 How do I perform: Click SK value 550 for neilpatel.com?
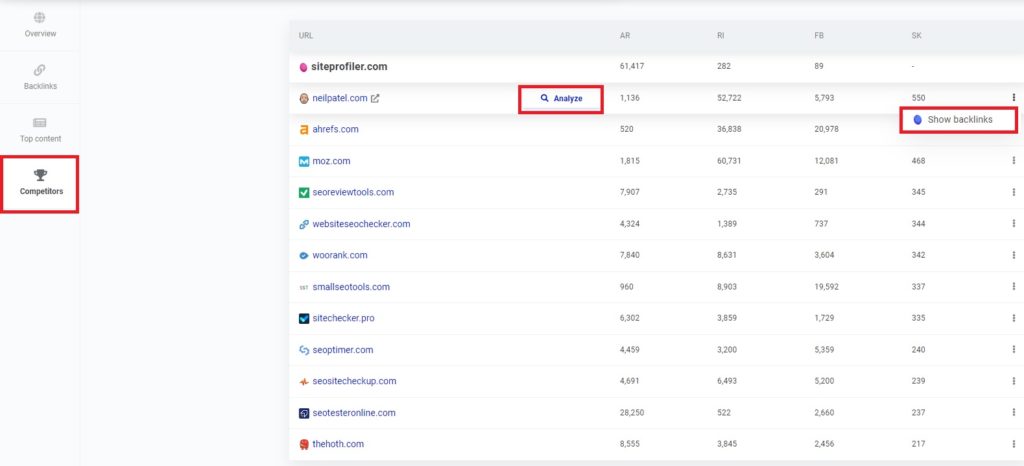click(918, 98)
